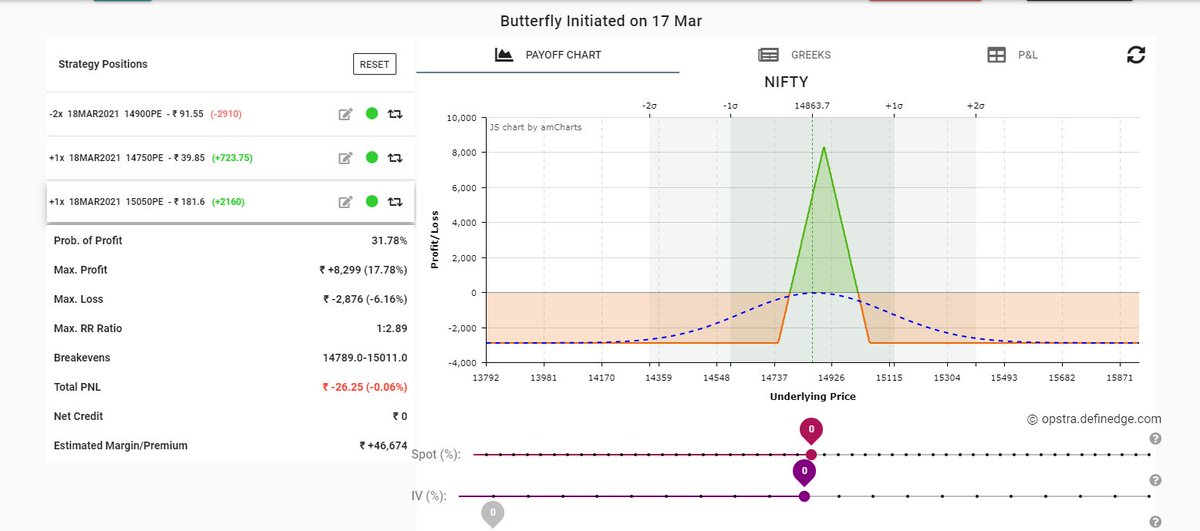1200x531 pixels.
Task: Switch to the P&L tab
Action: click(1012, 55)
